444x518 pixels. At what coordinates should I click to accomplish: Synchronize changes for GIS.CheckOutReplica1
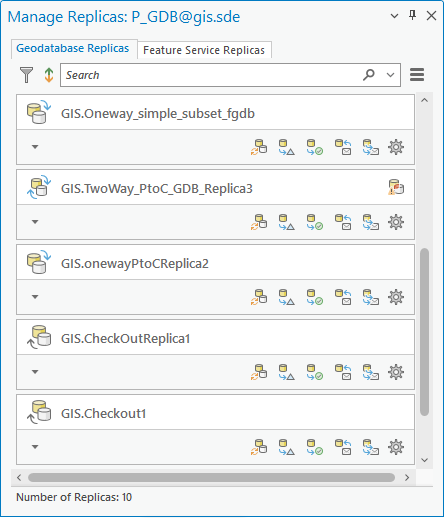[259, 372]
